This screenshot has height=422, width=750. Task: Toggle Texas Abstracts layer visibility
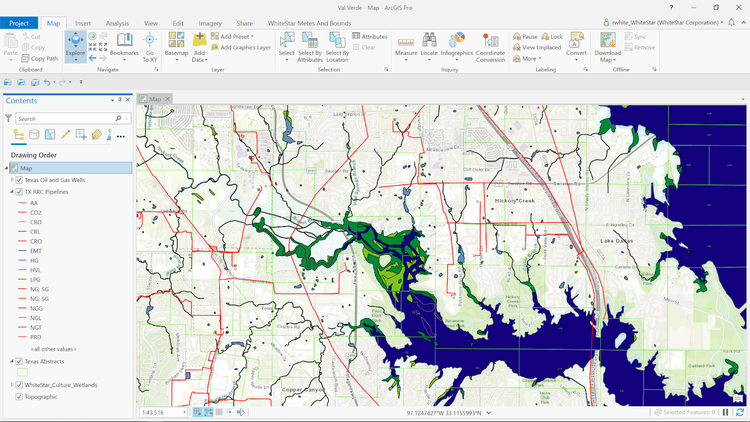click(19, 362)
